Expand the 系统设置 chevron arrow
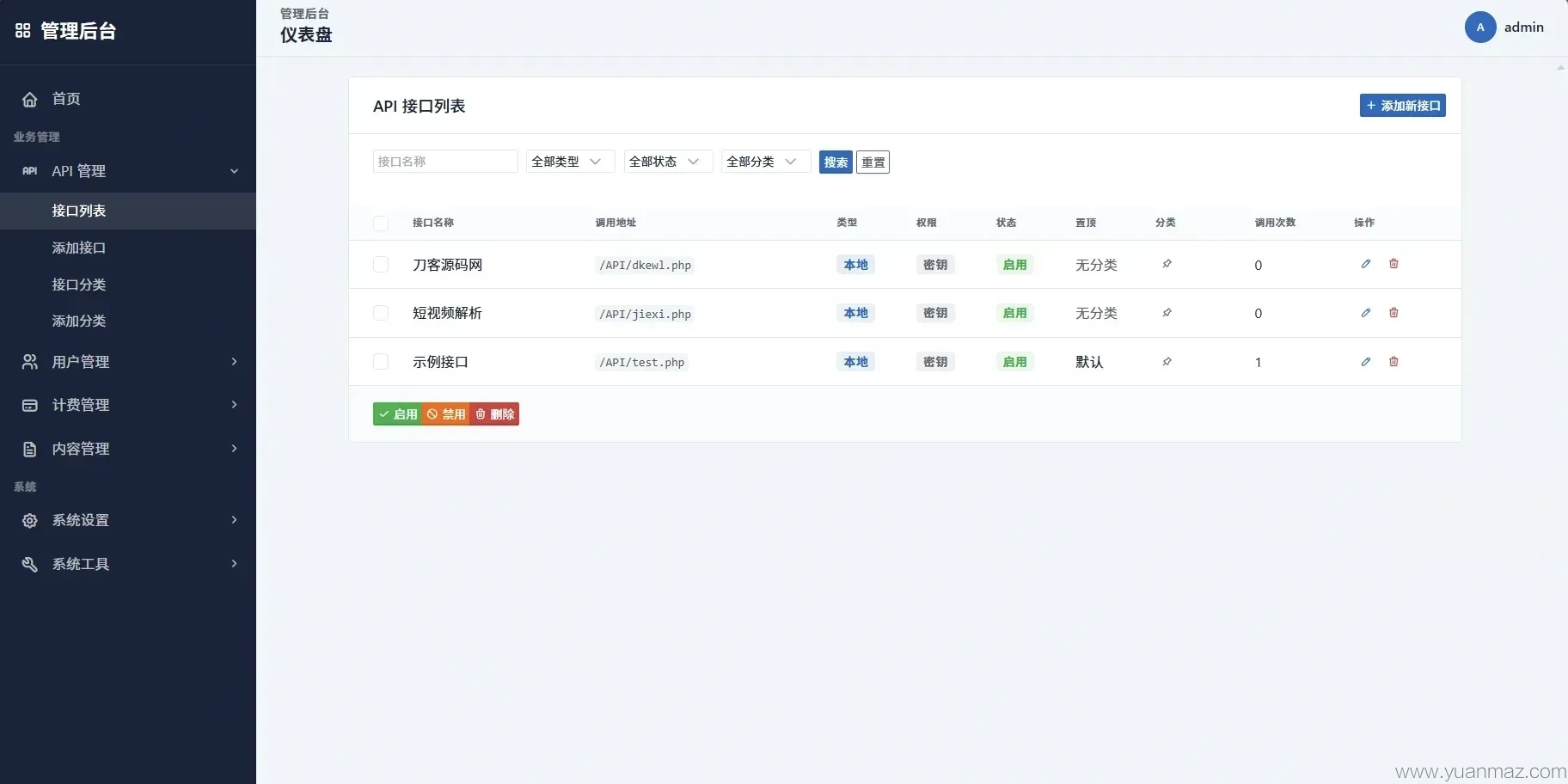Image resolution: width=1568 pixels, height=784 pixels. (234, 520)
